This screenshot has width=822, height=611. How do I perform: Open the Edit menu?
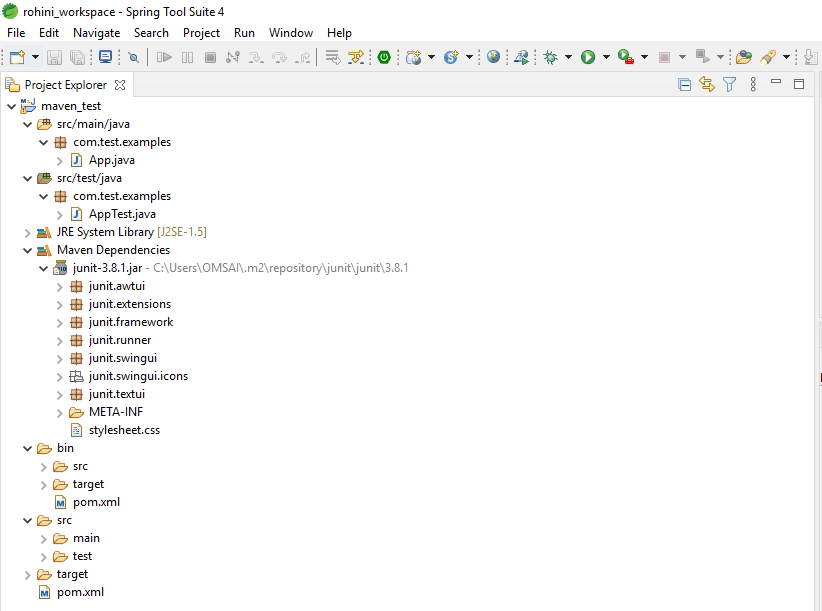pyautogui.click(x=49, y=32)
